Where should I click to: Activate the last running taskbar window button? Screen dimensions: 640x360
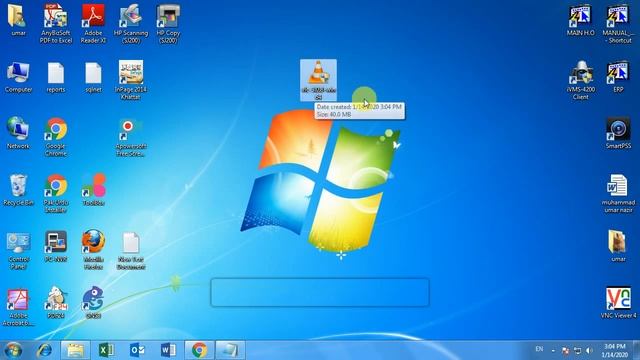point(230,350)
